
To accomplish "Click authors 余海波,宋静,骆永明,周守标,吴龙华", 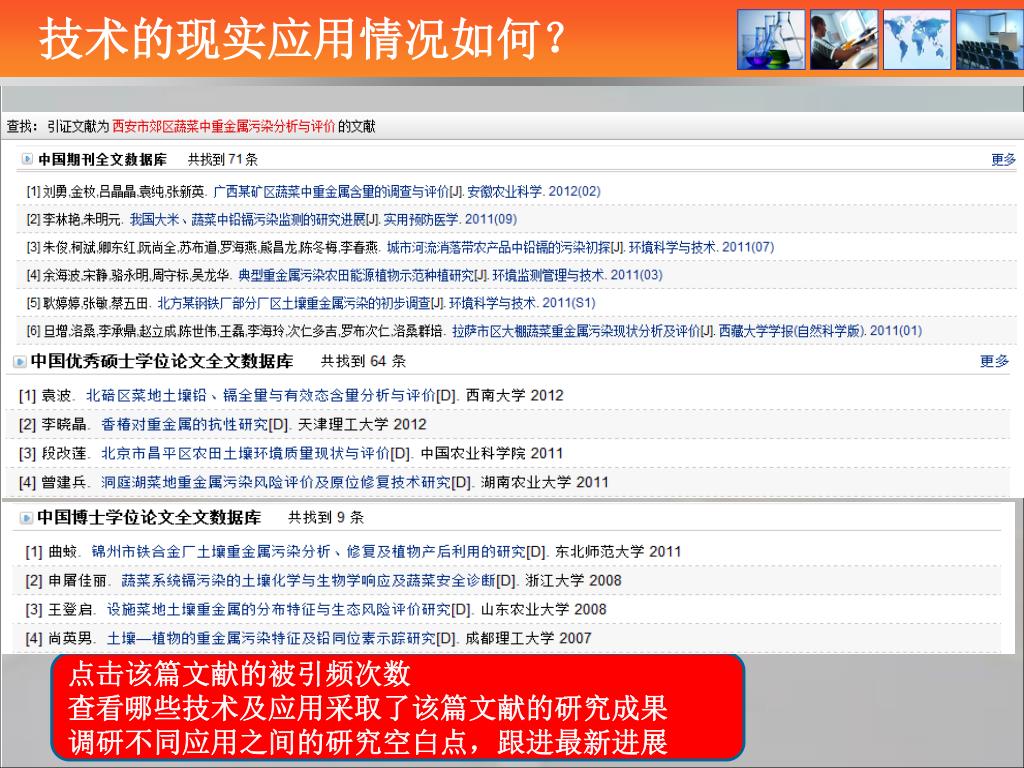I will (136, 276).
